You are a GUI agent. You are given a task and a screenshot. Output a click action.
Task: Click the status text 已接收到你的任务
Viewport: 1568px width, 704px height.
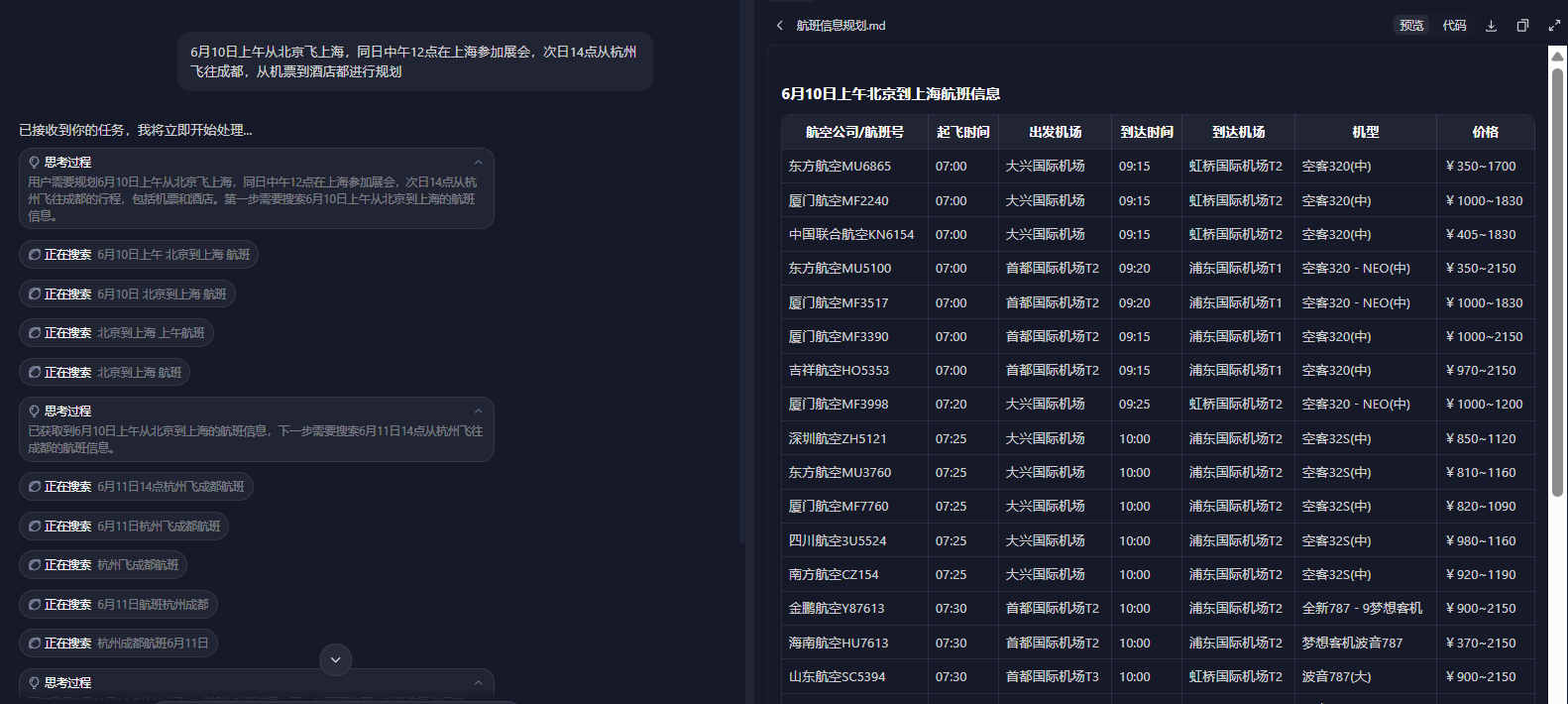click(x=136, y=130)
